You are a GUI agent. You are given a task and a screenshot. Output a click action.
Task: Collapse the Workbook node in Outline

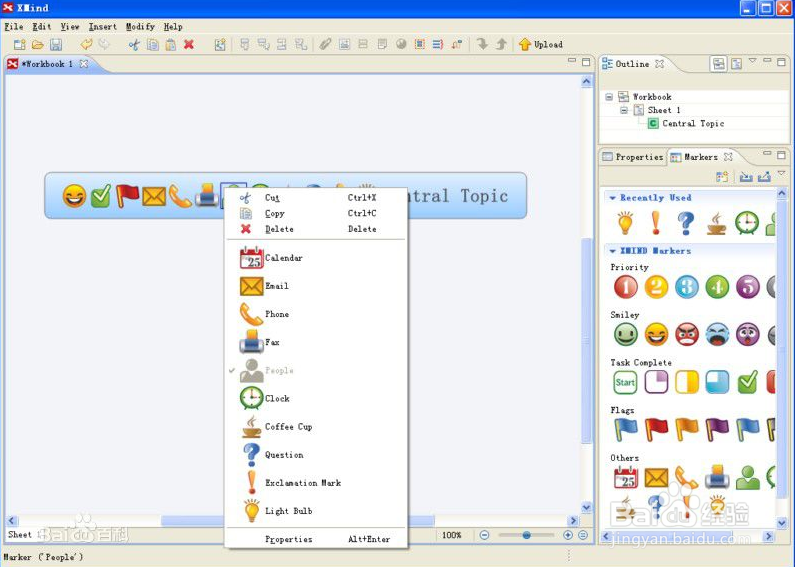609,97
